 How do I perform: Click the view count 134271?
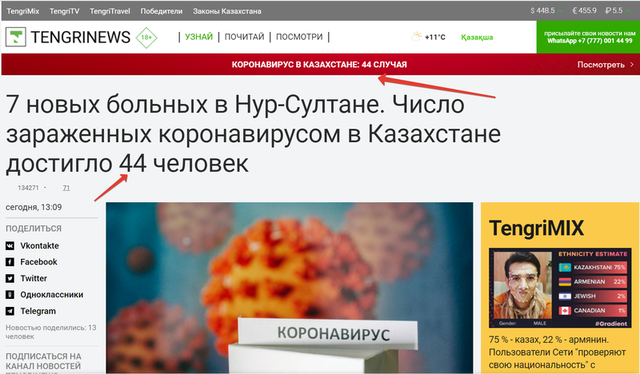click(28, 188)
